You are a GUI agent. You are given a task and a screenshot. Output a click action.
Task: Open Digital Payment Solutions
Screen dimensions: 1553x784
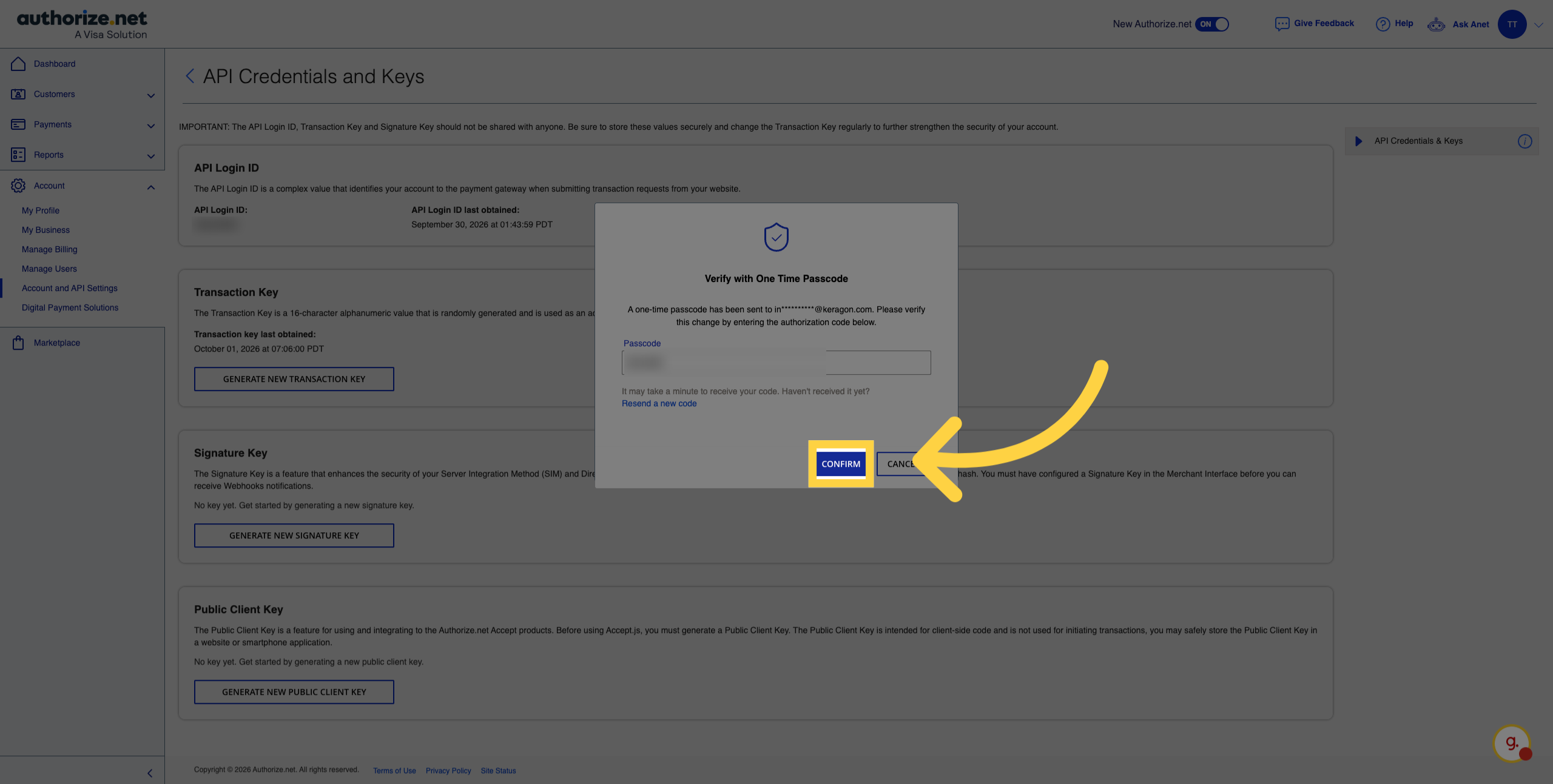click(x=70, y=307)
